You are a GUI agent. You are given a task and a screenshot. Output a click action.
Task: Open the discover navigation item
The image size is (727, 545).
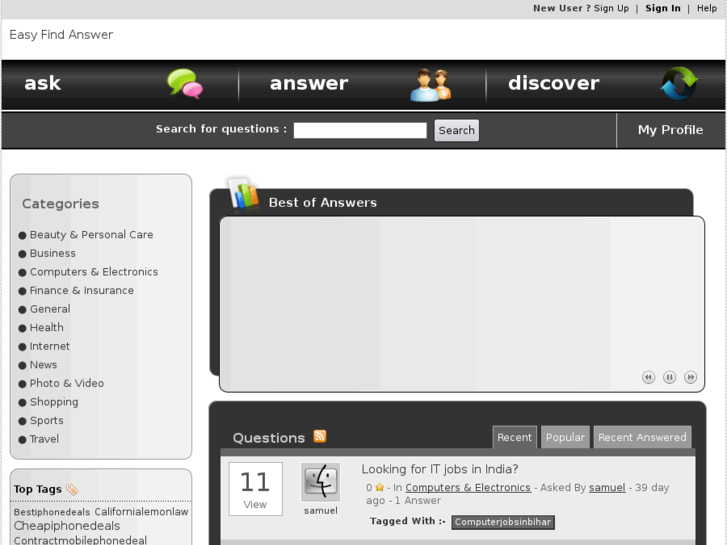[x=554, y=83]
